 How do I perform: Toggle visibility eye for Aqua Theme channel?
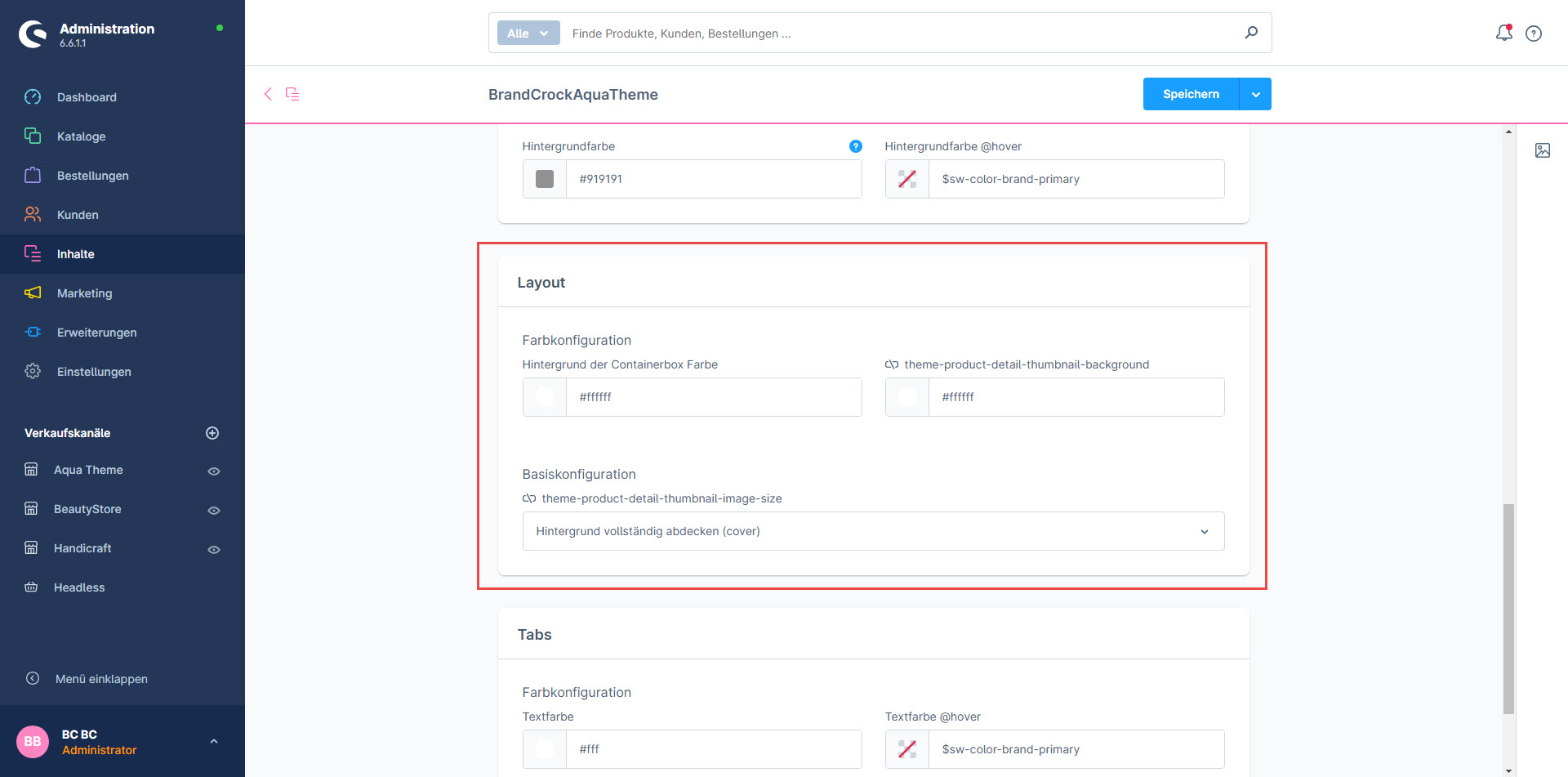point(214,471)
